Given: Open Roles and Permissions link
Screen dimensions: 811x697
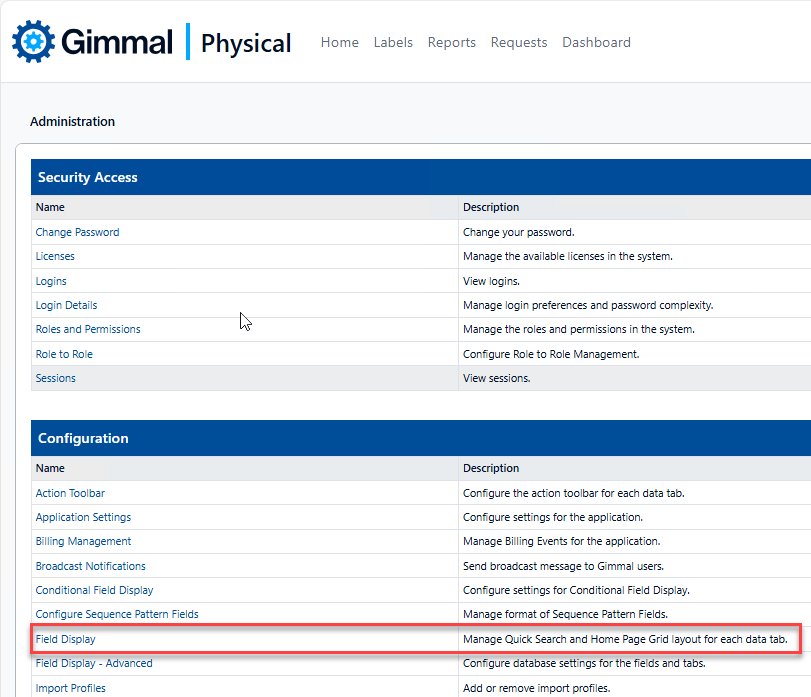Looking at the screenshot, I should click(88, 329).
